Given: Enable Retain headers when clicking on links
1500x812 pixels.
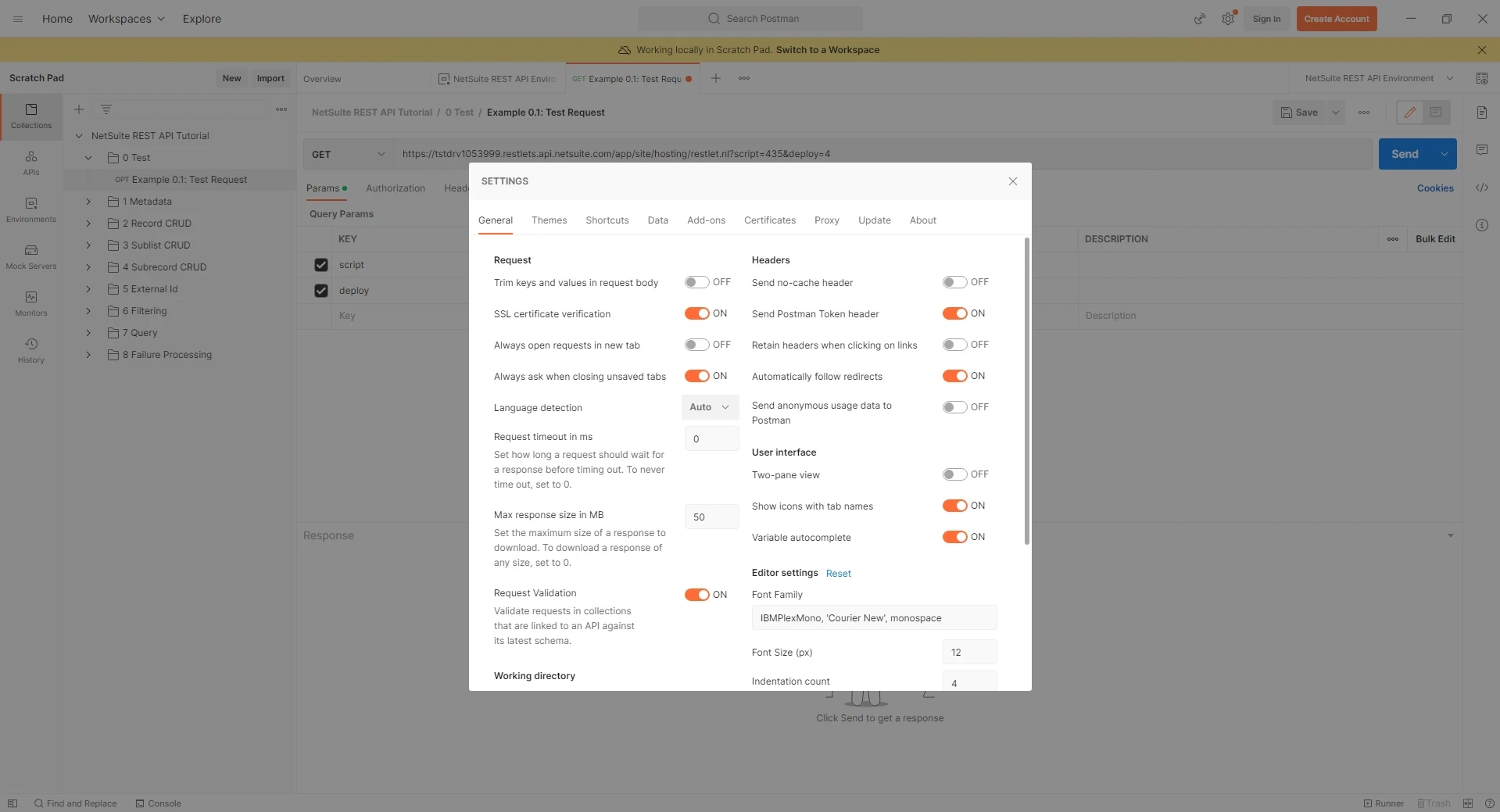Looking at the screenshot, I should click(954, 345).
